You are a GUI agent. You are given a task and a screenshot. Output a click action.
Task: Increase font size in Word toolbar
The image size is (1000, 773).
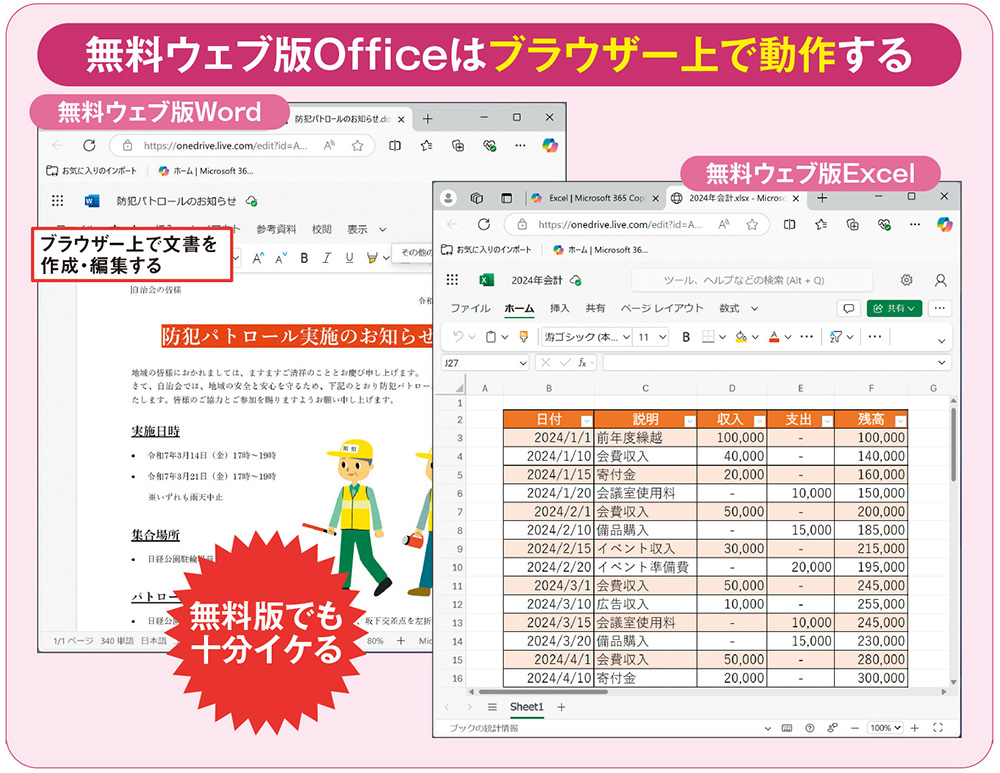258,258
